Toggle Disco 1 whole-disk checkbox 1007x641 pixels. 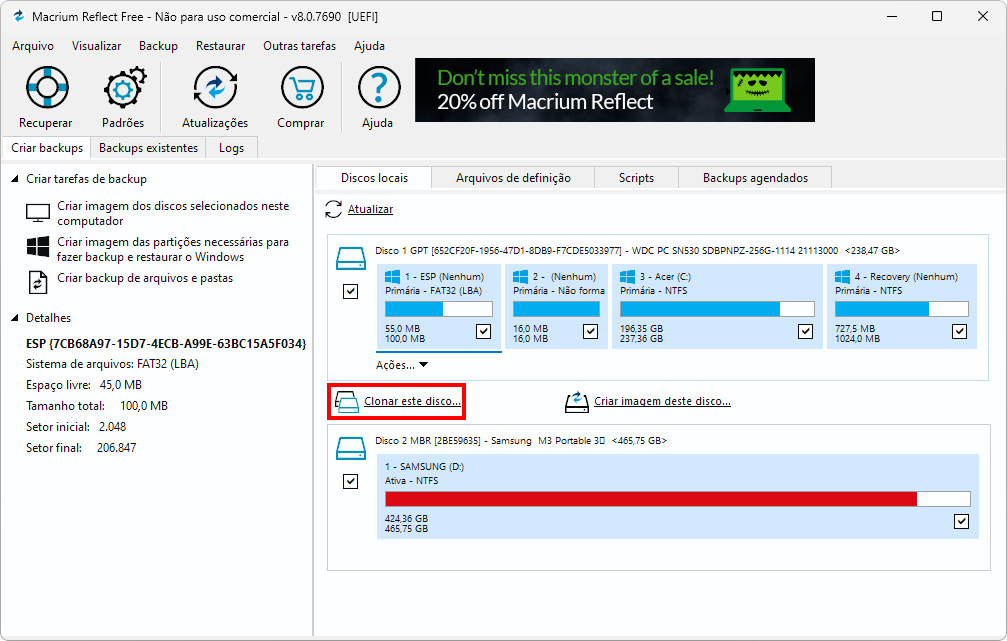tap(351, 292)
